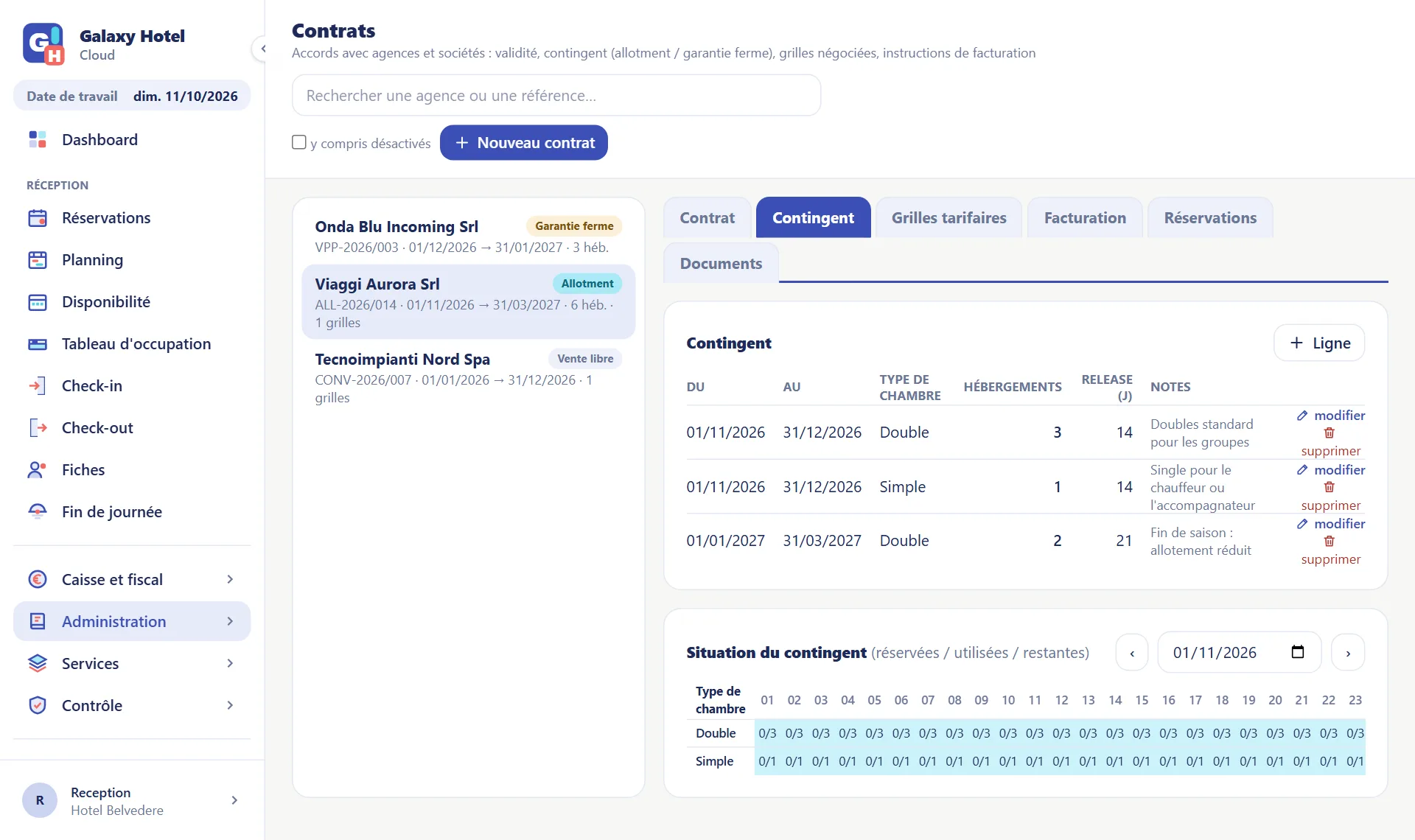The width and height of the screenshot is (1415, 840).
Task: Switch to the Contrat tab
Action: tap(707, 218)
